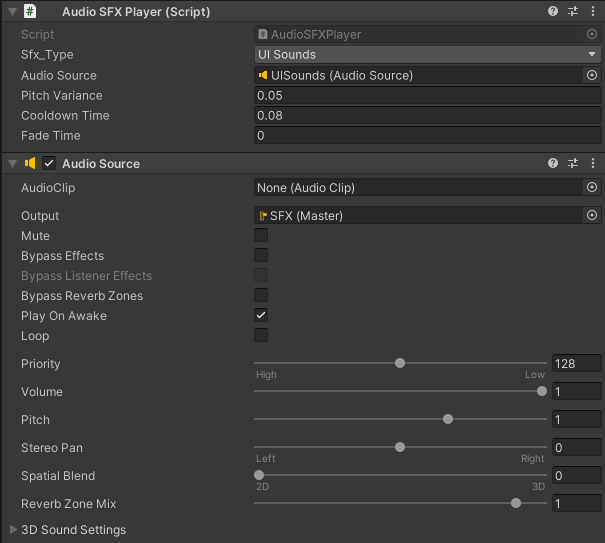Open object picker for UISounds Audio Source field
Image resolution: width=605 pixels, height=543 pixels.
click(591, 75)
